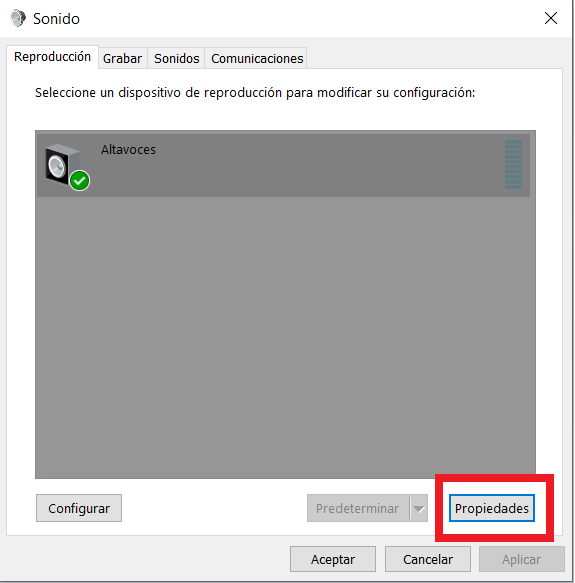Click the Sonido window title text
Screen dimensions: 575x583
coord(56,19)
